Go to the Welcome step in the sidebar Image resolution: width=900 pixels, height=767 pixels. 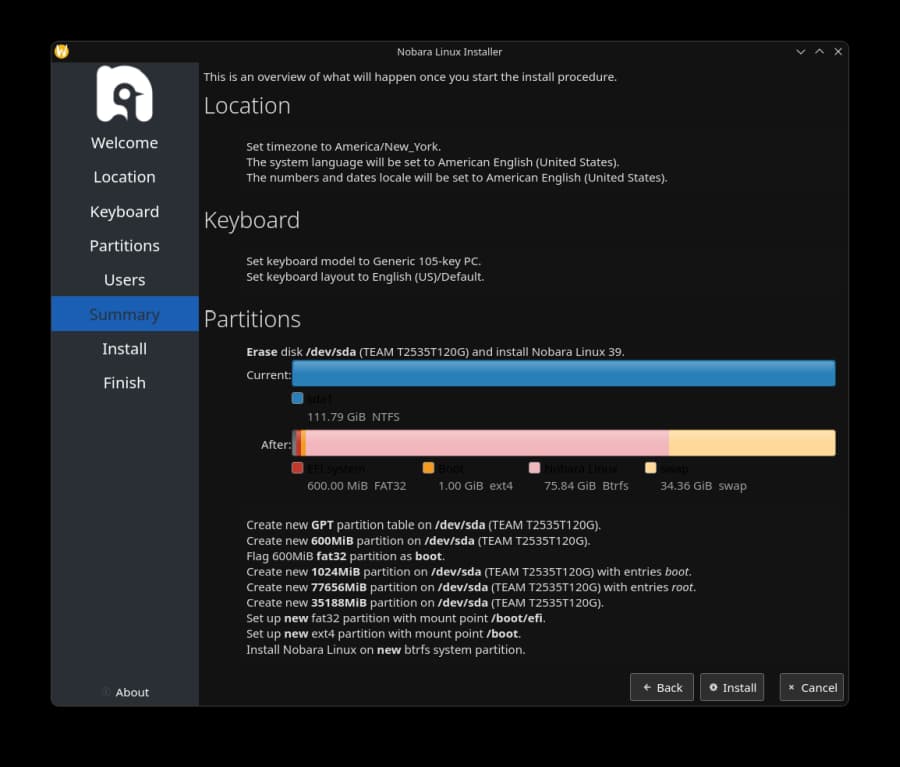(x=125, y=142)
